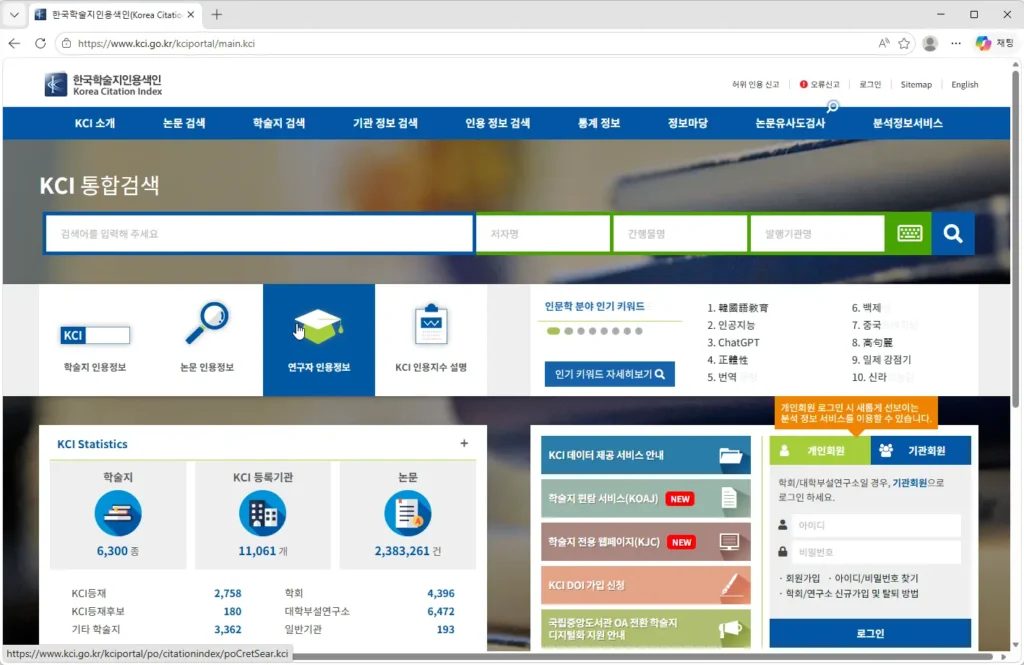View site information lock icon
This screenshot has width=1024, height=665.
coord(66,43)
